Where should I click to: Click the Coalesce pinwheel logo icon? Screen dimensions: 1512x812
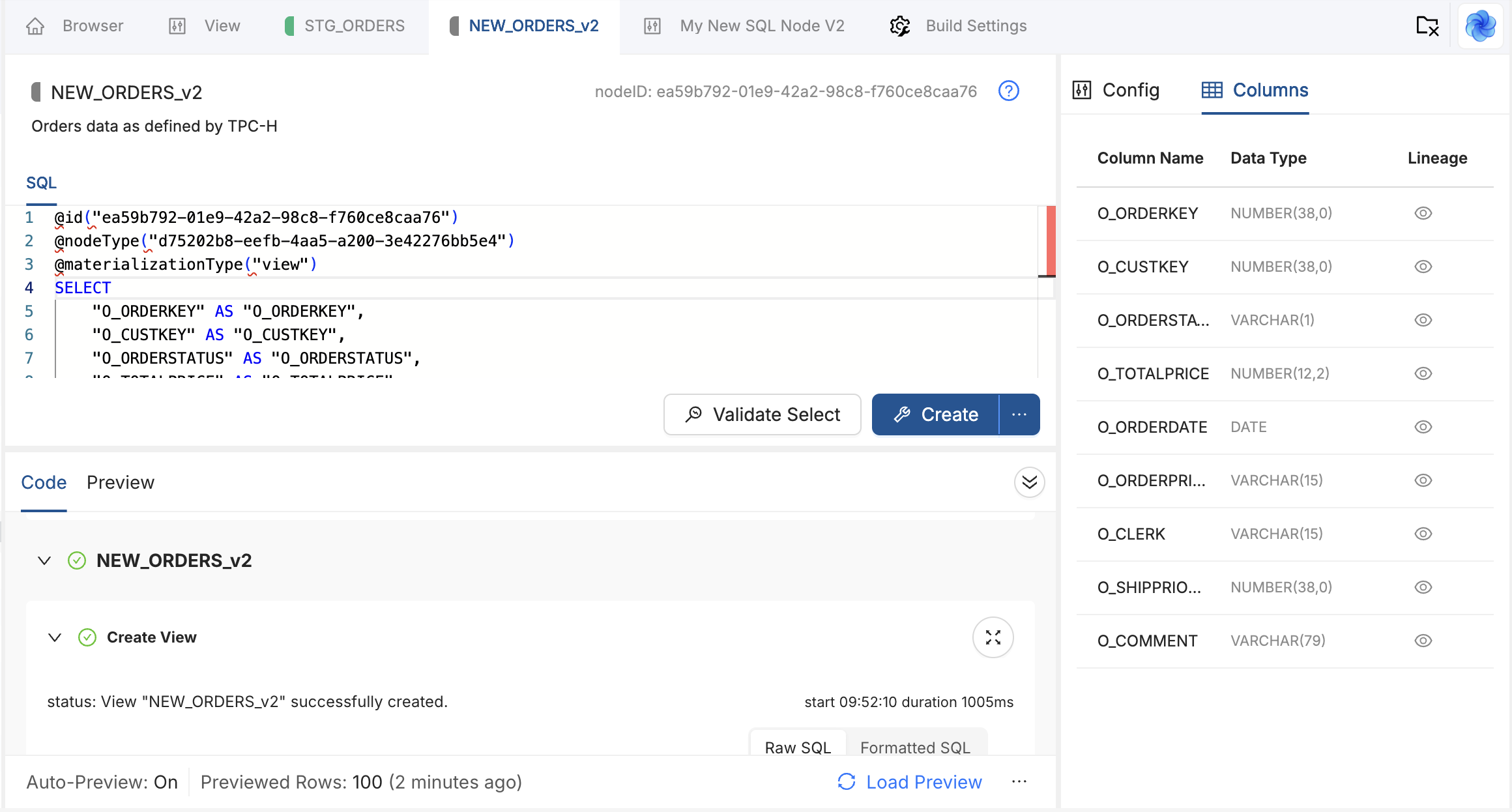1480,26
